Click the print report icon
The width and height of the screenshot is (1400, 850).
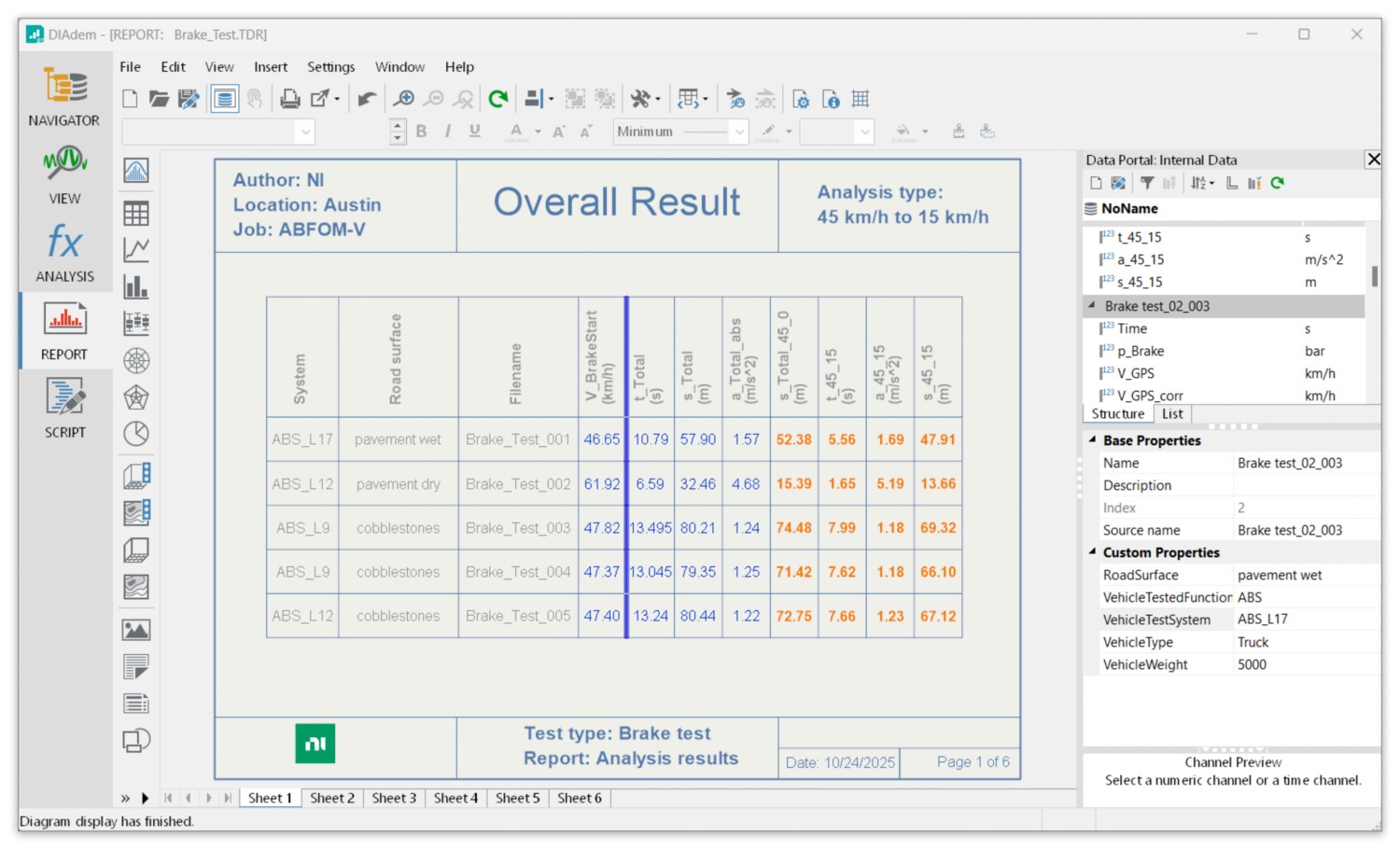point(290,99)
